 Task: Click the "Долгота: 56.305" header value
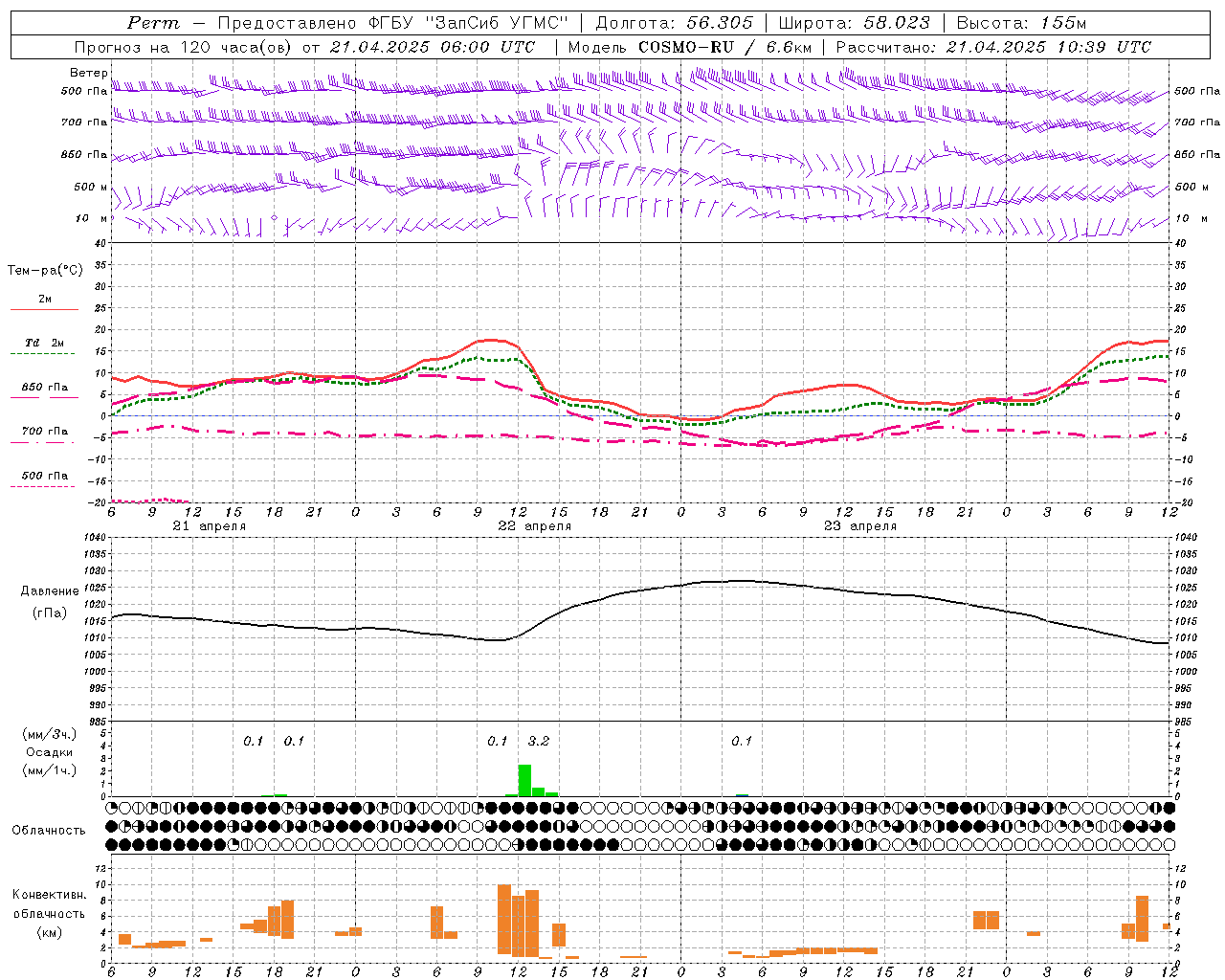[675, 23]
